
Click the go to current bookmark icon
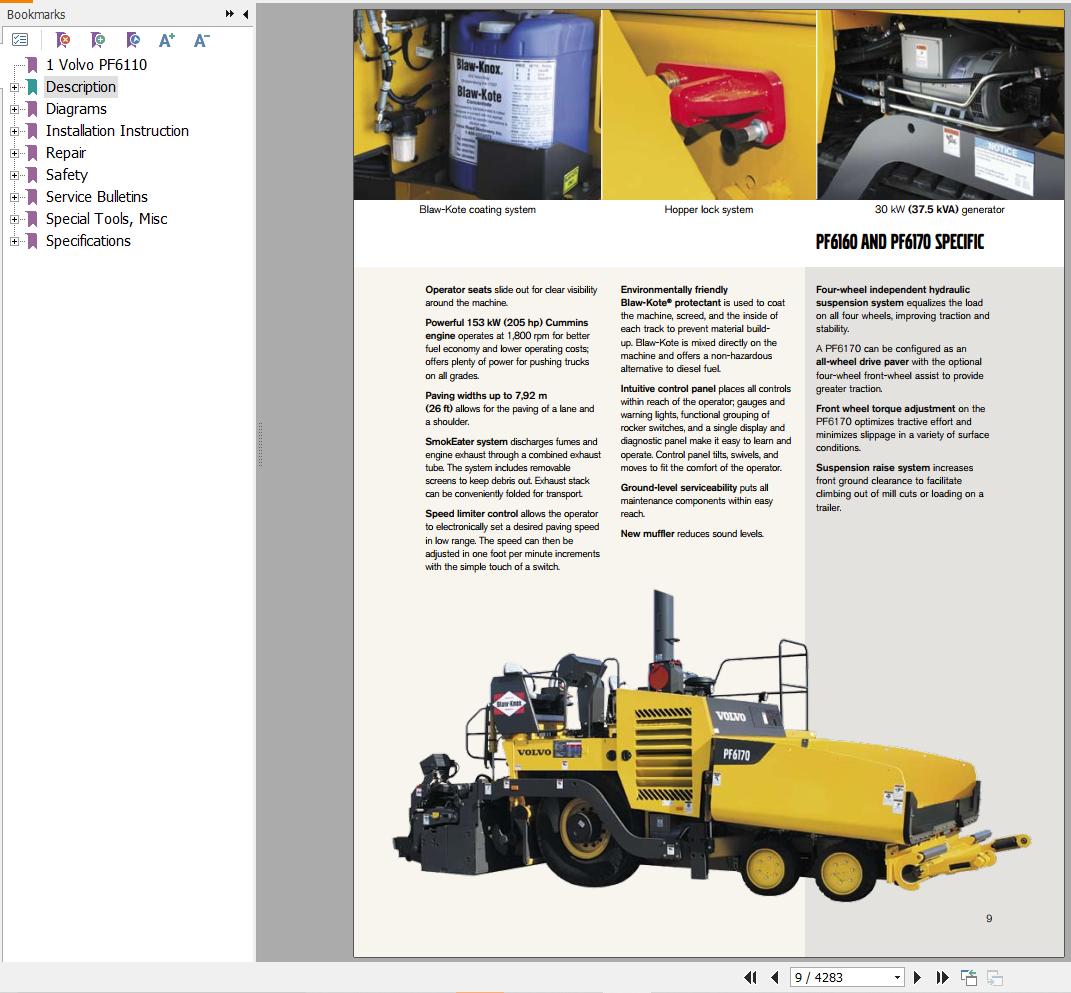coord(133,40)
